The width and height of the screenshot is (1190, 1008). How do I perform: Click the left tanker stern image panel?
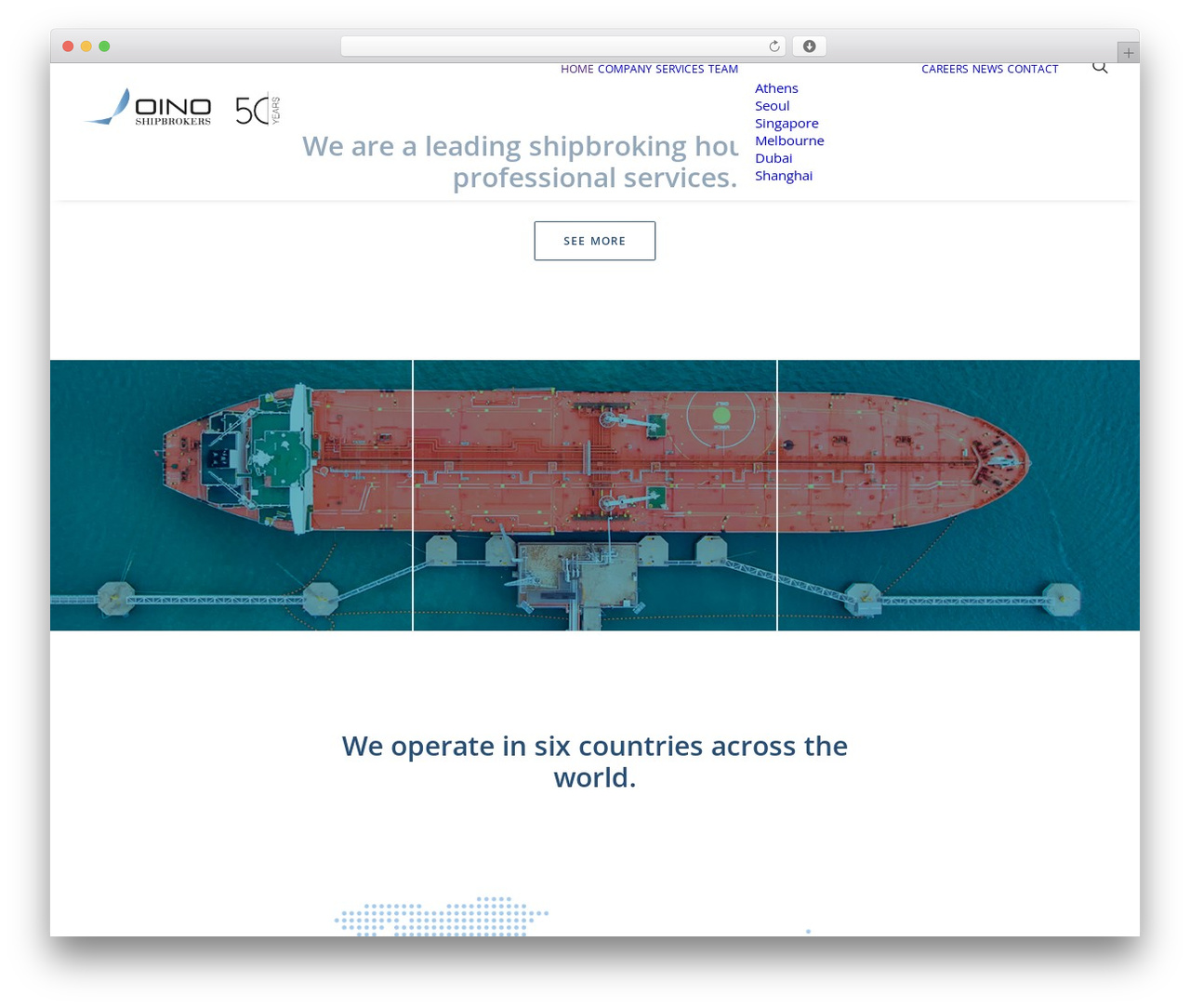pos(231,495)
